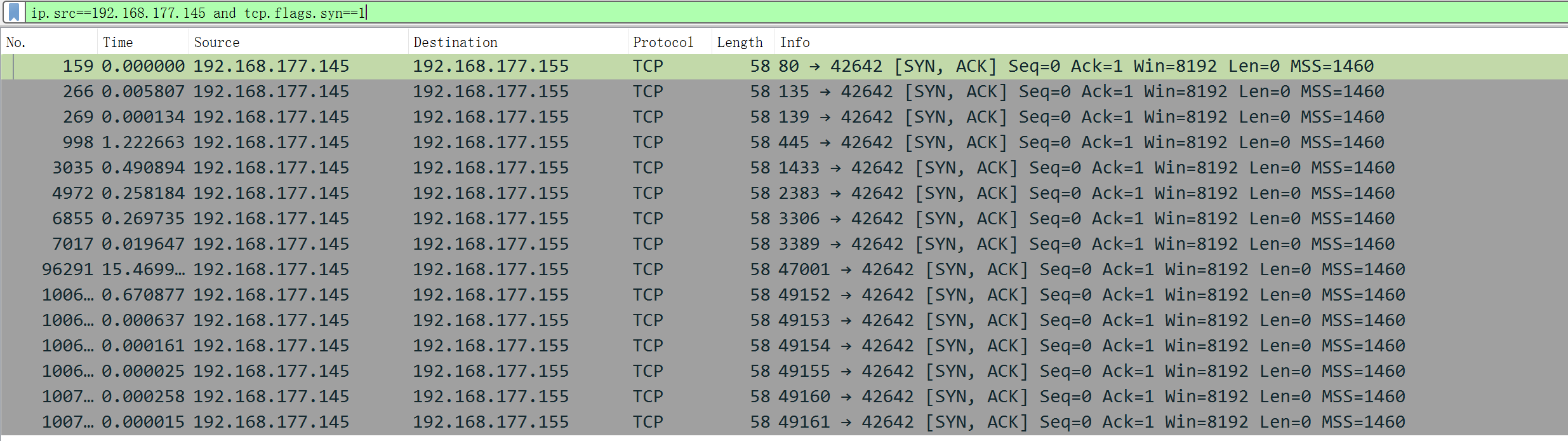Click Info cell for port 445 SYN, ACK
This screenshot has height=441, width=1568.
(x=1081, y=142)
